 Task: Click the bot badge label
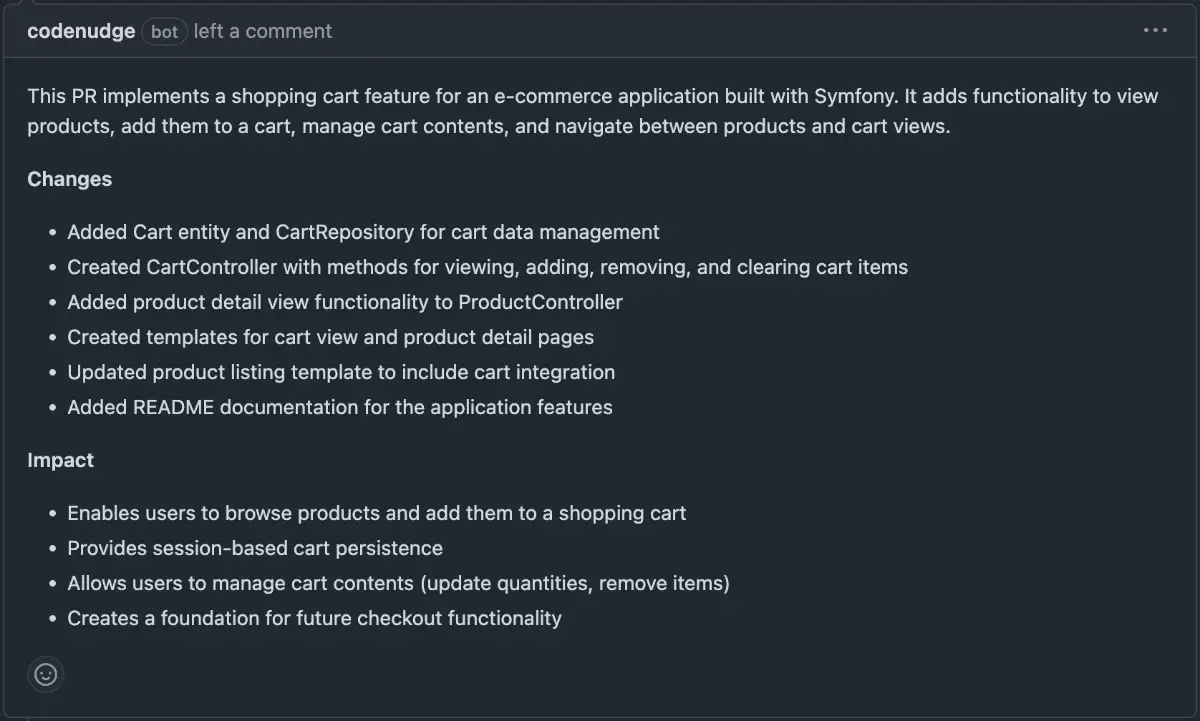[x=165, y=32]
